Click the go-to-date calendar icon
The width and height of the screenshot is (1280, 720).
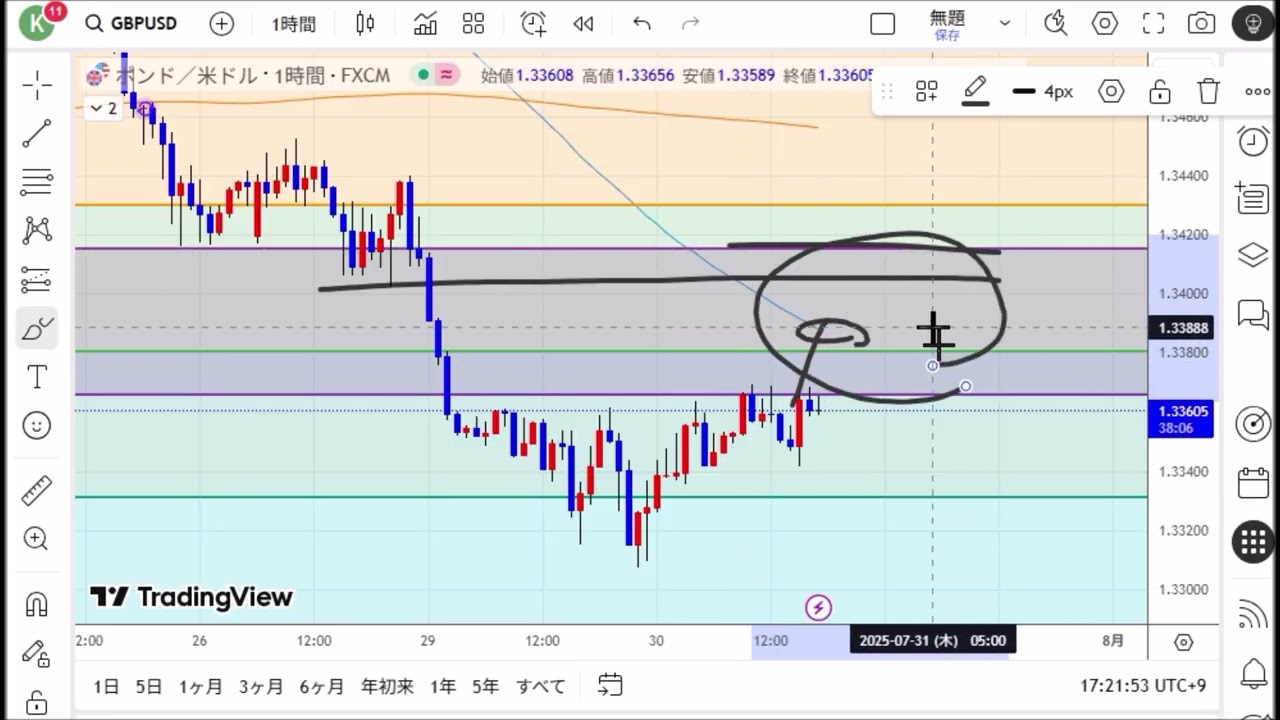(610, 685)
